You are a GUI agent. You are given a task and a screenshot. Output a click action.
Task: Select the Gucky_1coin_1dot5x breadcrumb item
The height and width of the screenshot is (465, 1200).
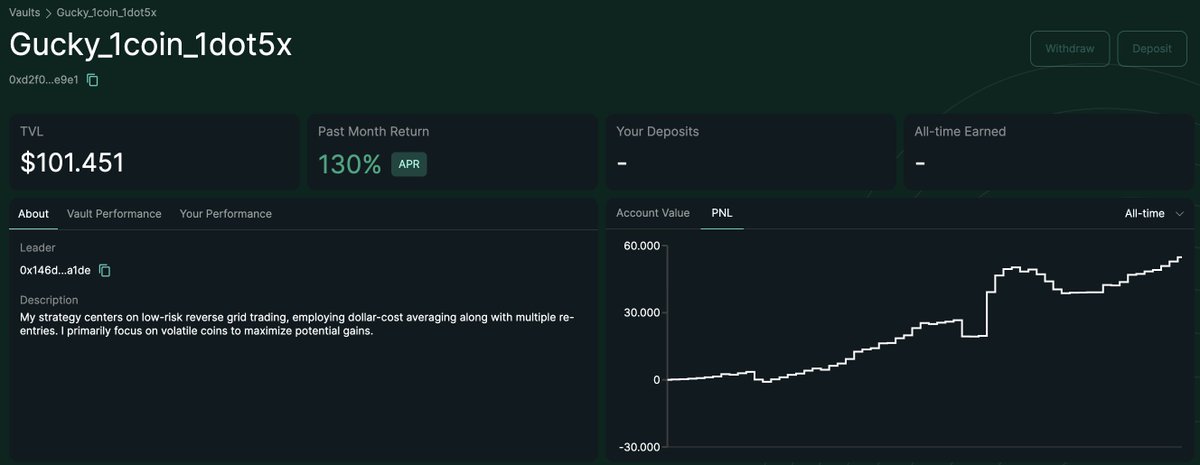(x=106, y=13)
